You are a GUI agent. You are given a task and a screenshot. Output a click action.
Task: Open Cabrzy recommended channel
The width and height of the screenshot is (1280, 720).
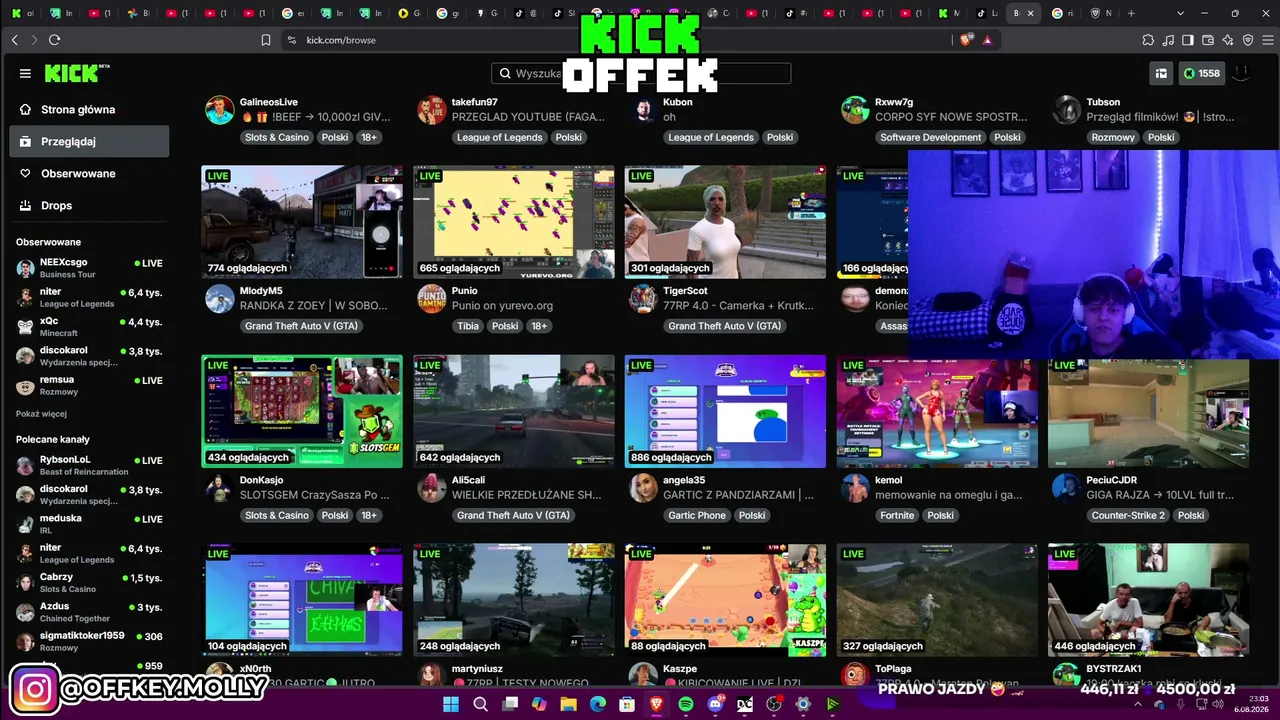click(89, 582)
